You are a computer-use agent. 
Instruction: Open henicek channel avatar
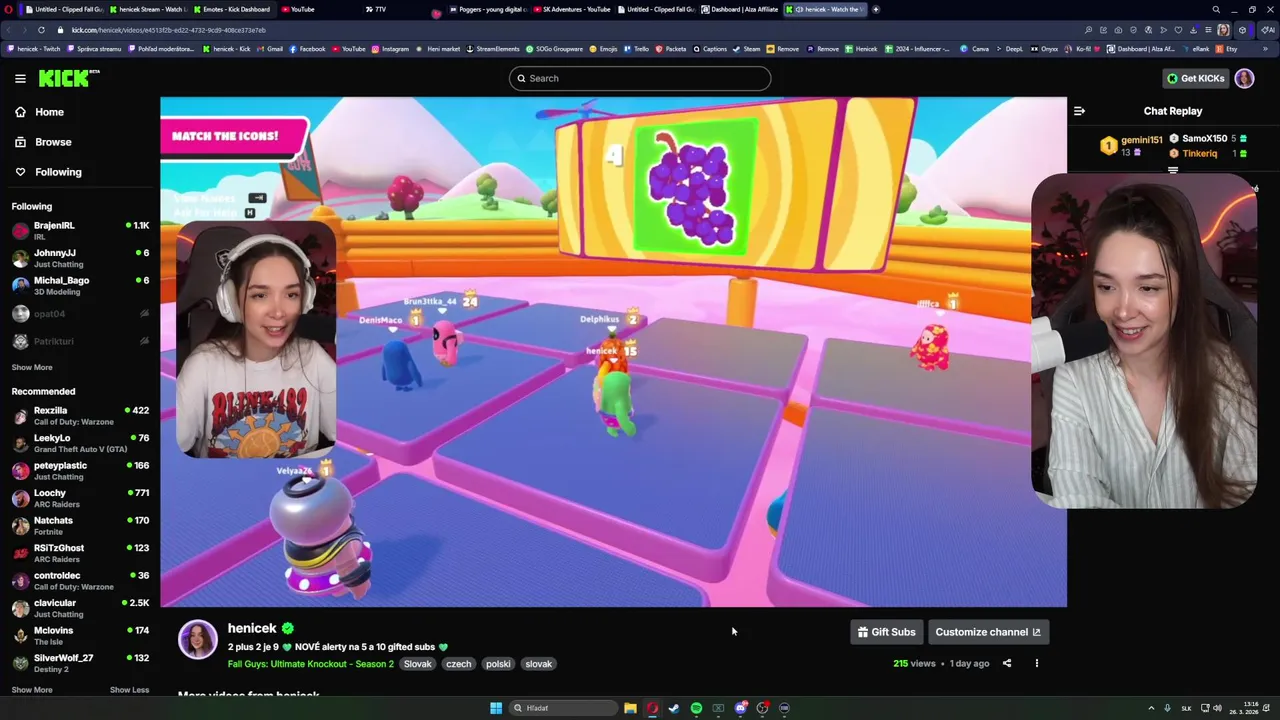[x=198, y=640]
